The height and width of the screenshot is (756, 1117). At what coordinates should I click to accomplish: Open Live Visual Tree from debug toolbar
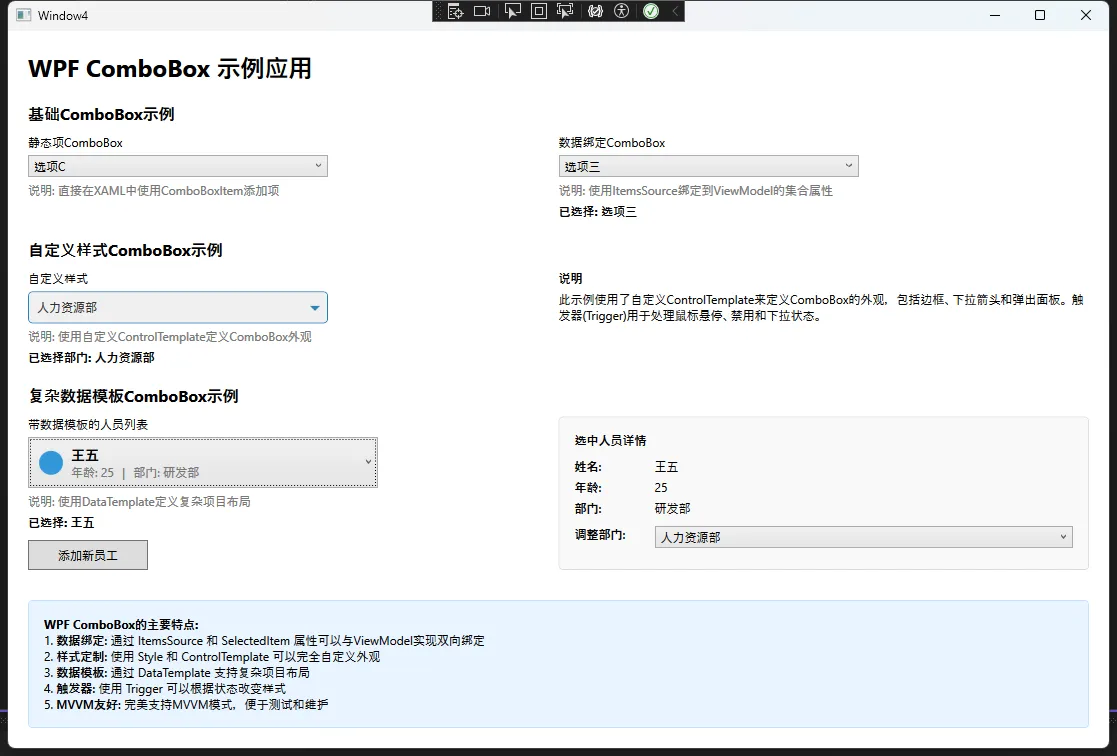[x=456, y=11]
